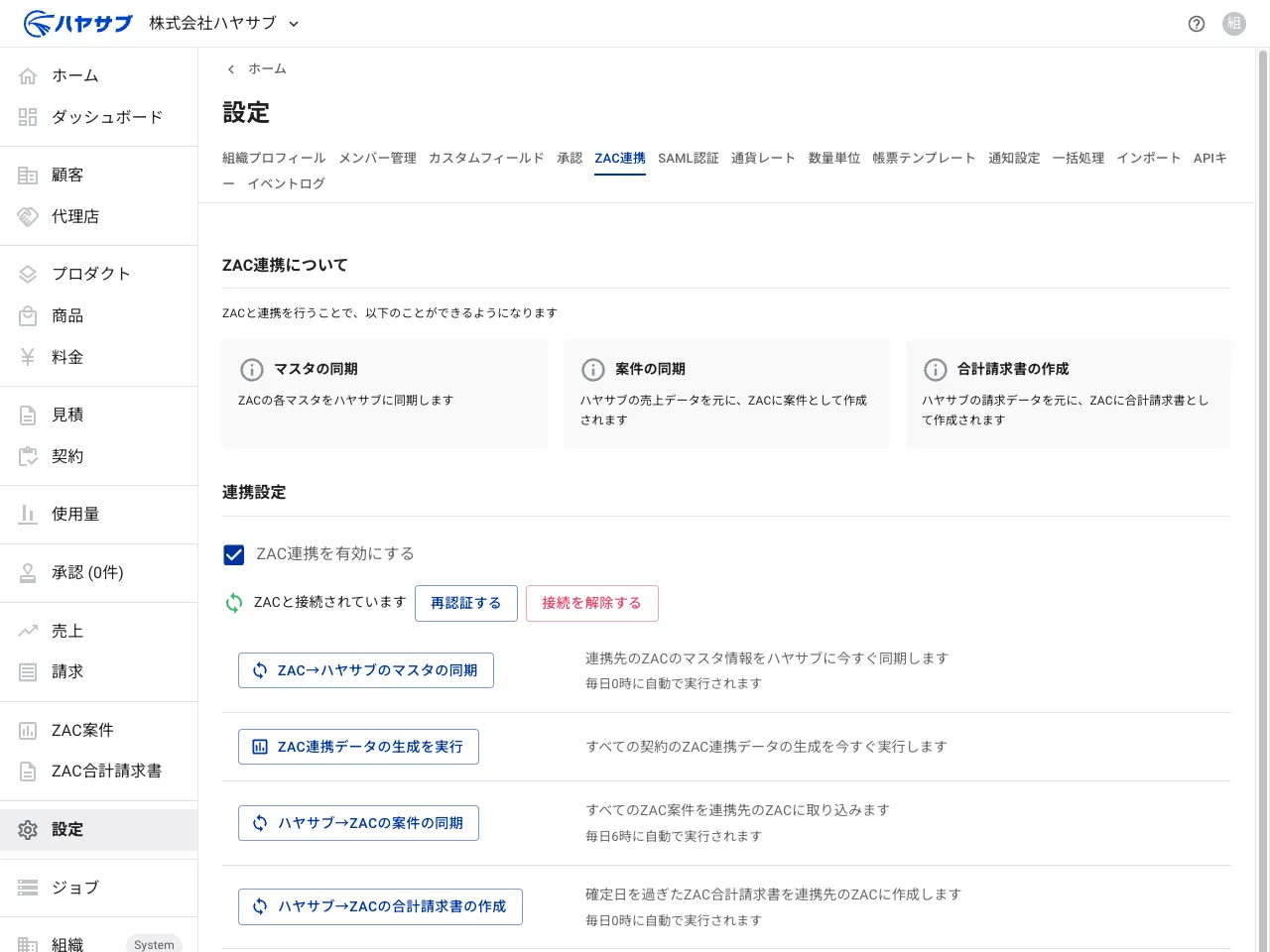Switch to 組織プロフィール tab
This screenshot has width=1270, height=952.
pos(274,158)
